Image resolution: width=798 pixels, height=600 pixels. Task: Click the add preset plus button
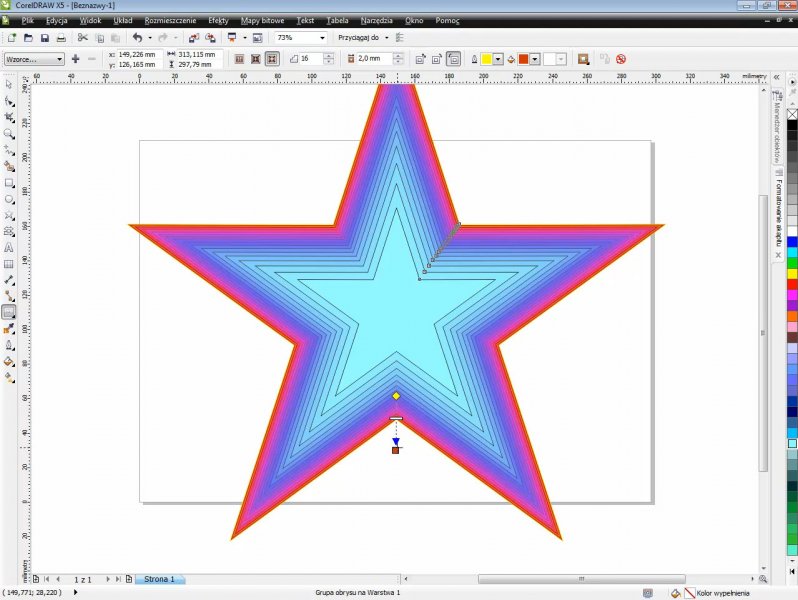76,59
